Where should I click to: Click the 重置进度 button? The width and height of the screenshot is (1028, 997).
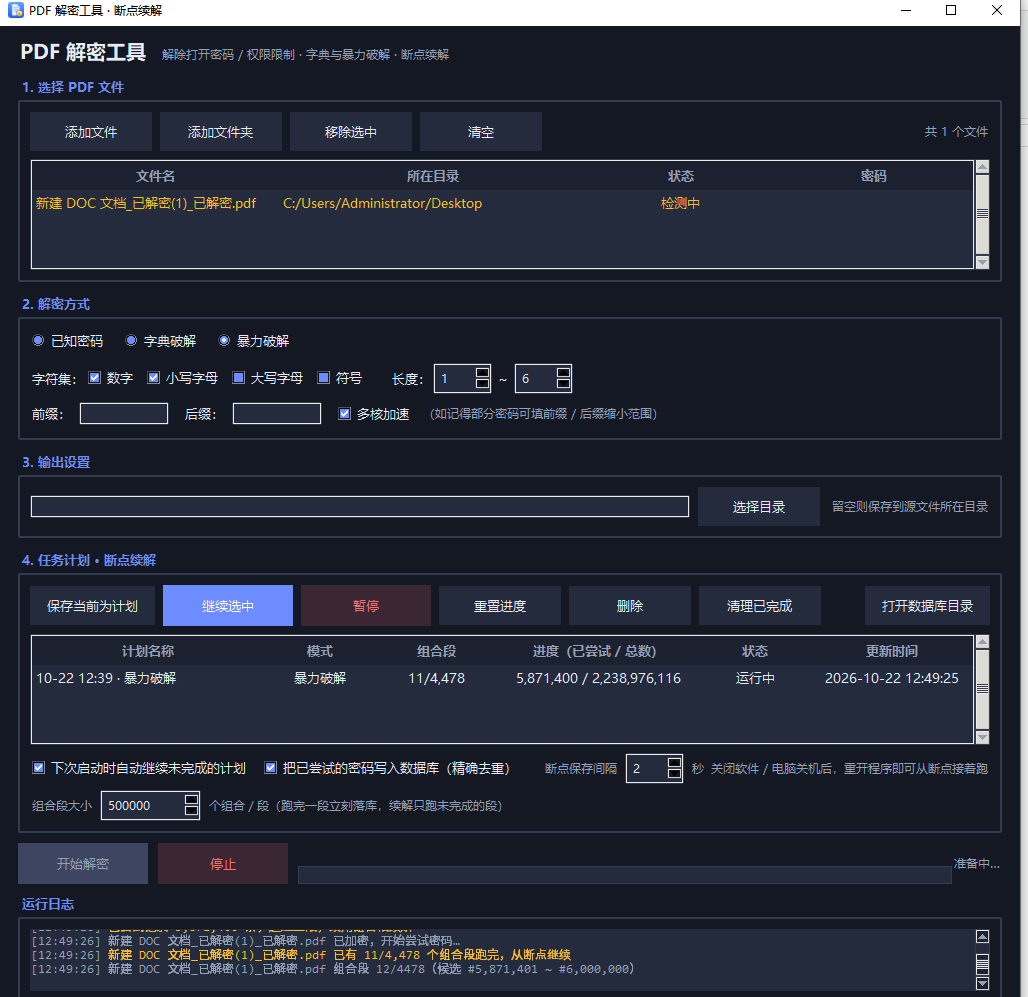[x=500, y=606]
